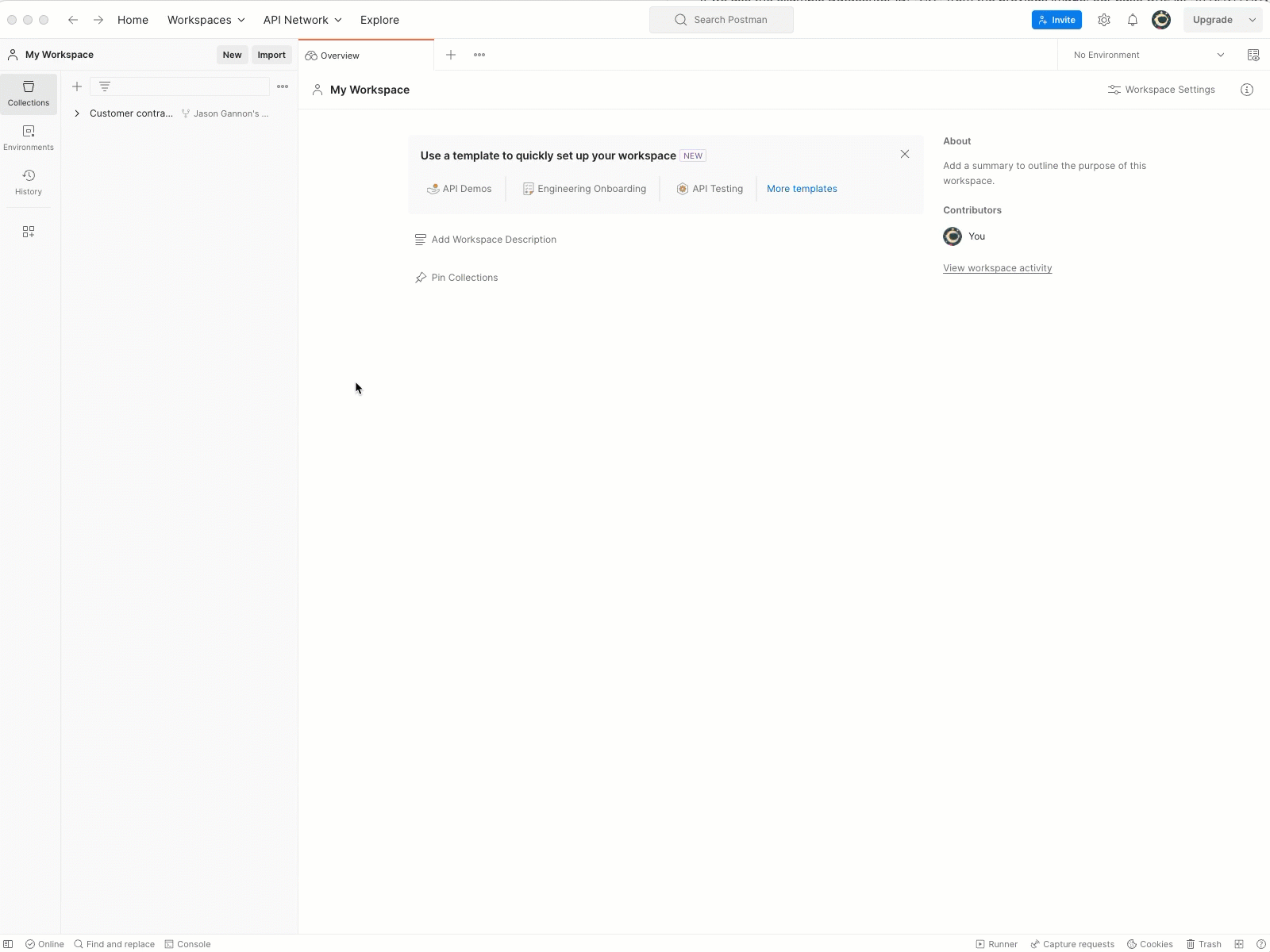The height and width of the screenshot is (952, 1270).
Task: Click the filter icon in collections search
Action: pyautogui.click(x=105, y=86)
